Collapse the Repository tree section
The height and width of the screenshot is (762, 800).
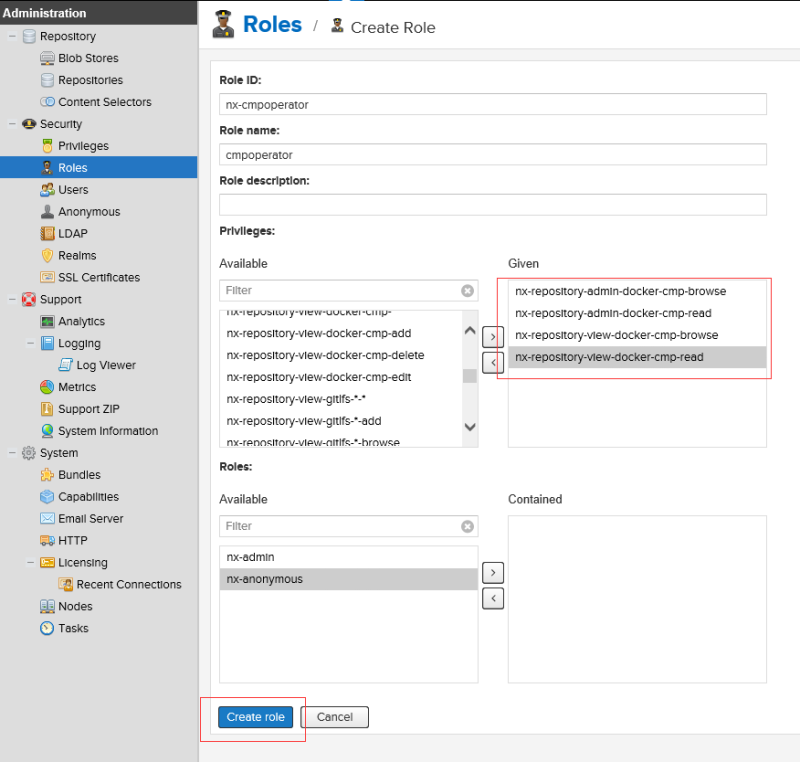tap(12, 37)
